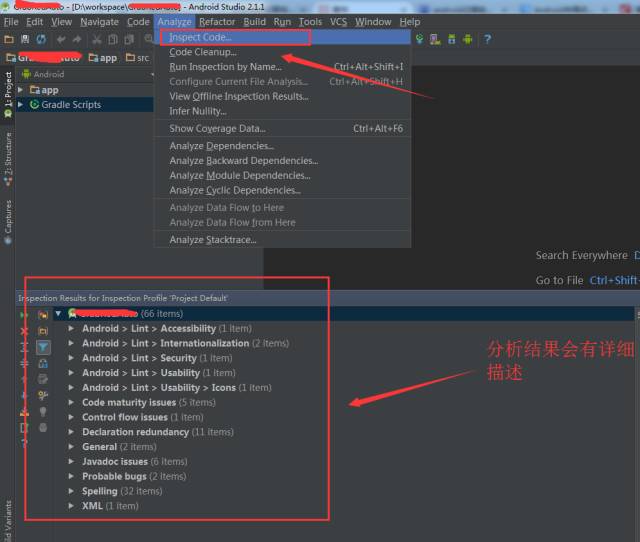This screenshot has height=542, width=640.
Task: Choose Show Coverage Data... entry
Action: (282, 129)
